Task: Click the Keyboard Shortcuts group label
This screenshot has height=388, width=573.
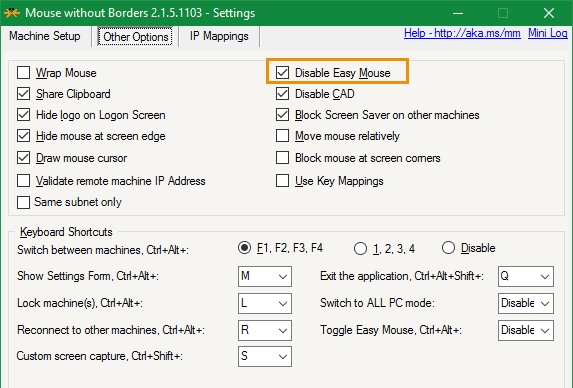Action: point(66,232)
